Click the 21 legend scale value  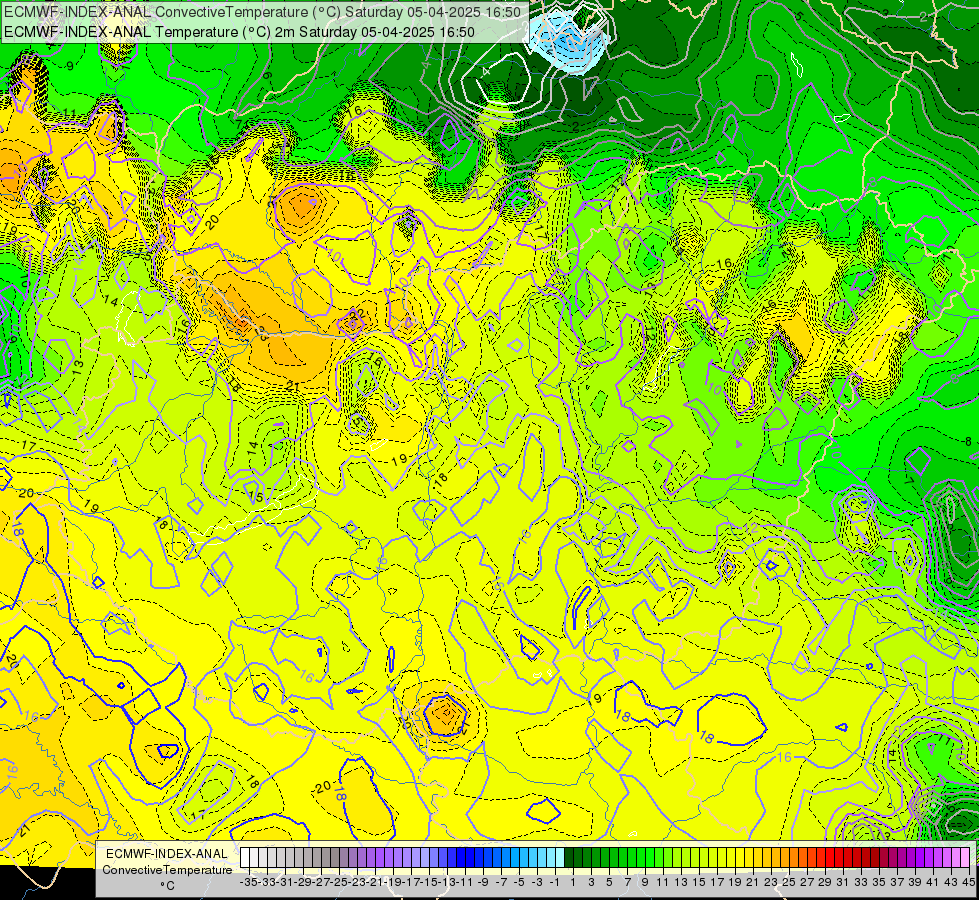[754, 882]
